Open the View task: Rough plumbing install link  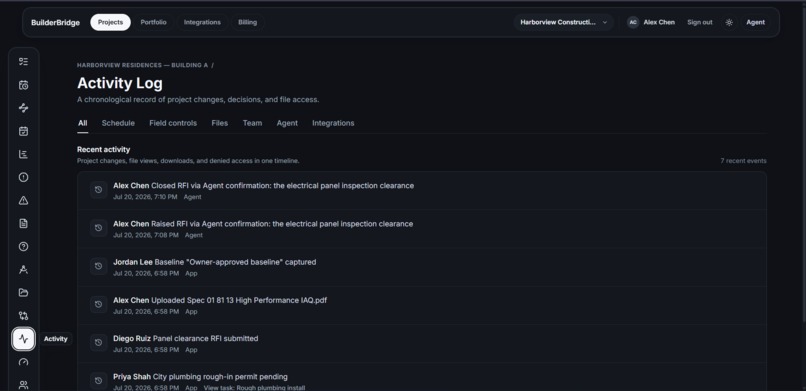(254, 388)
